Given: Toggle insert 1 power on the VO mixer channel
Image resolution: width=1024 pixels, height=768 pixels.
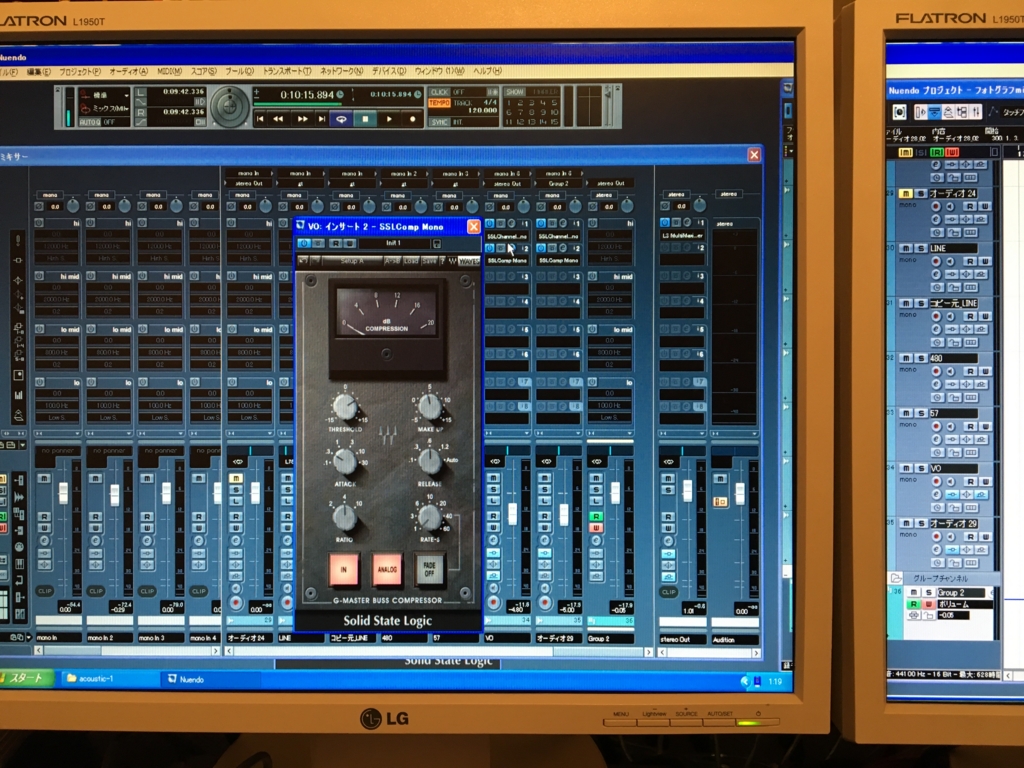Looking at the screenshot, I should [x=490, y=224].
